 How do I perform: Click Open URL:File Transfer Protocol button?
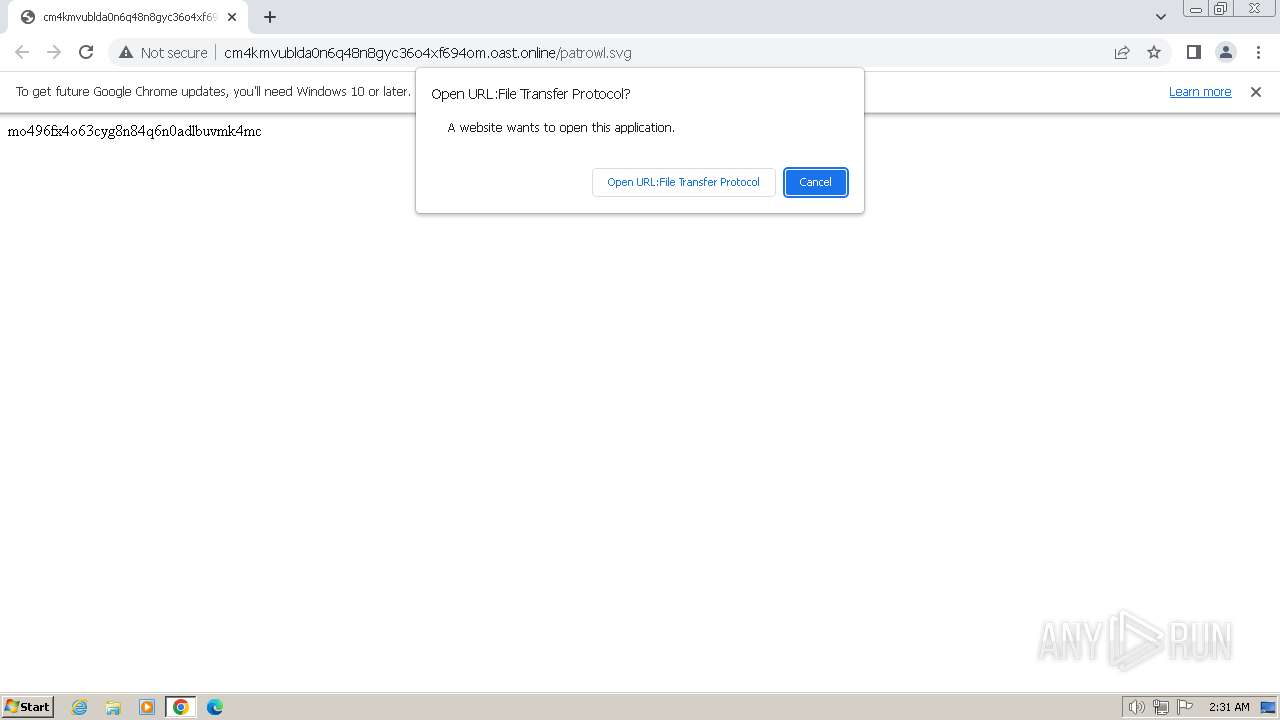(x=684, y=182)
